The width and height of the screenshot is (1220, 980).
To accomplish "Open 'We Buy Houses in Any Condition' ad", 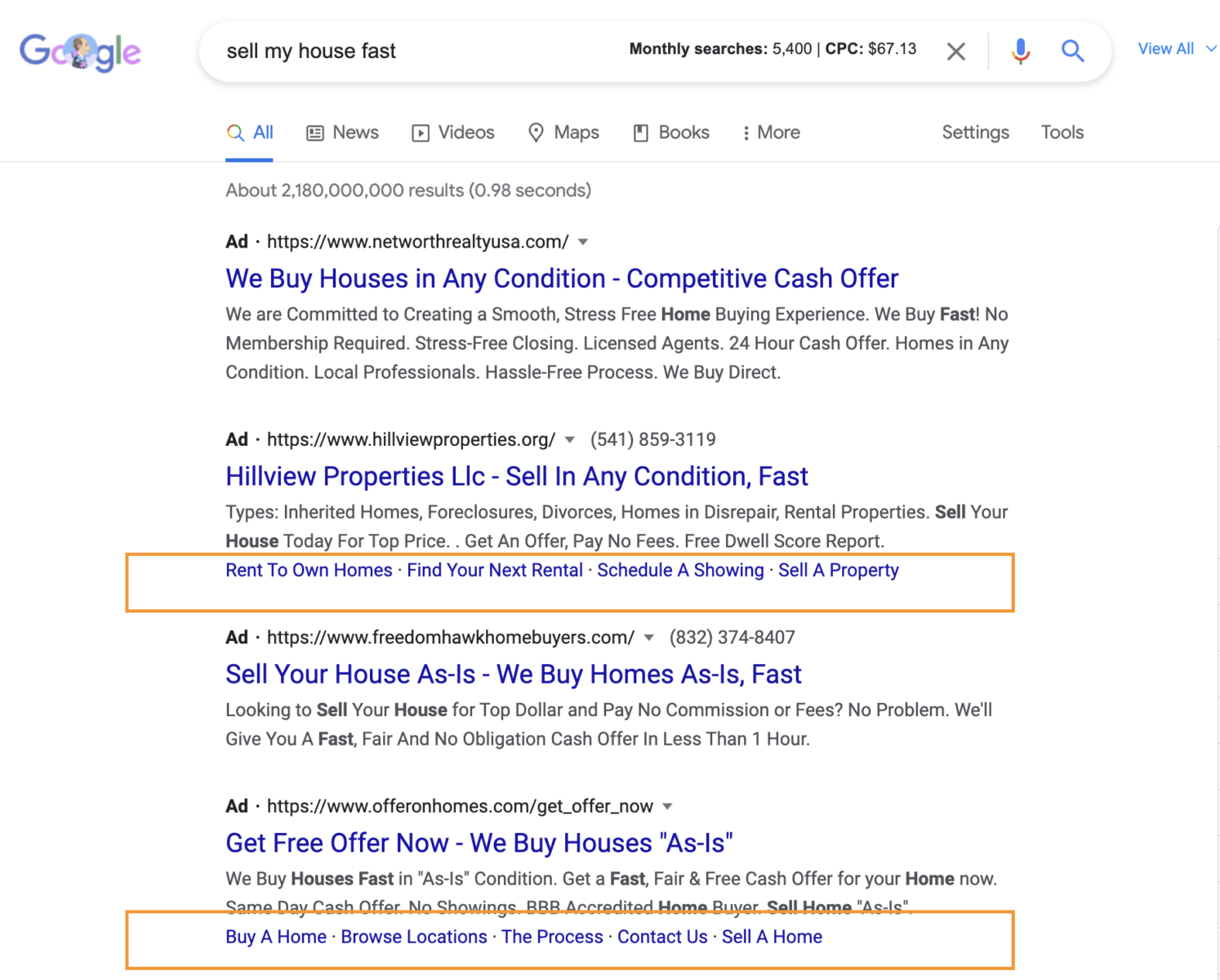I will pos(562,278).
